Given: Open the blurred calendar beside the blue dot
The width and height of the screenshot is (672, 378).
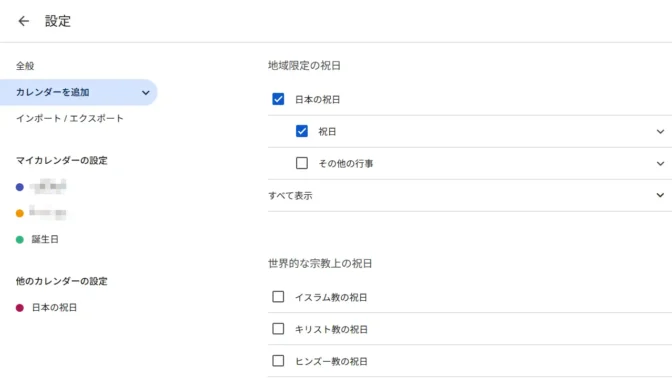Looking at the screenshot, I should (x=48, y=187).
